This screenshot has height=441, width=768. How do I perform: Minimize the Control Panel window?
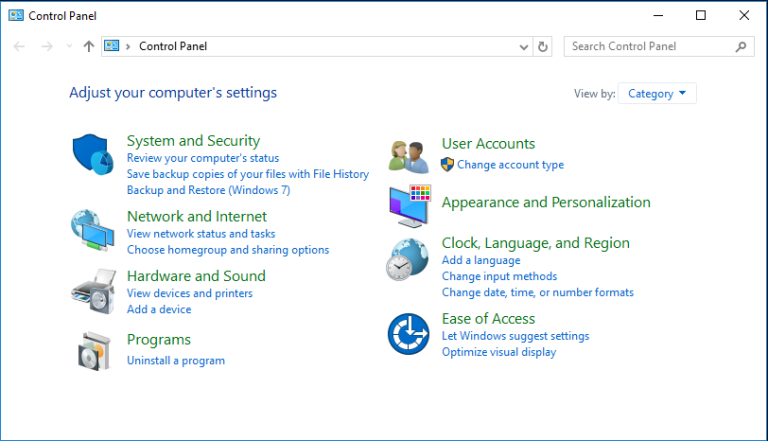coord(658,16)
